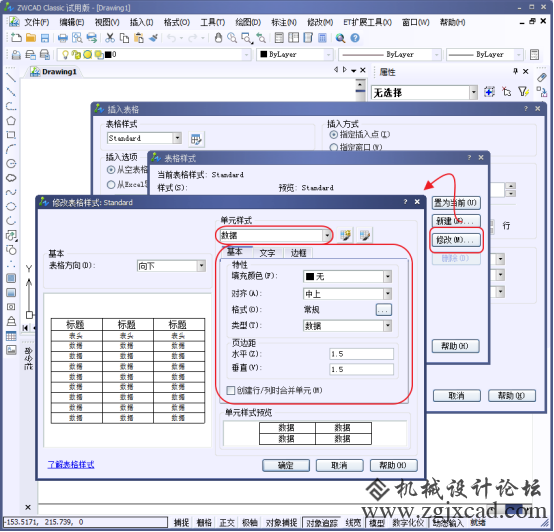This screenshot has height=532, width=554.
Task: Switch to the 基本 basic tab
Action: pyautogui.click(x=235, y=252)
